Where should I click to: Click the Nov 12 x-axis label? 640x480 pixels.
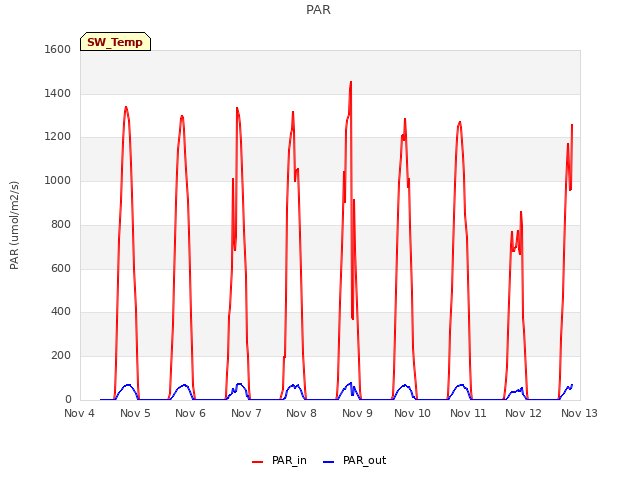523,413
